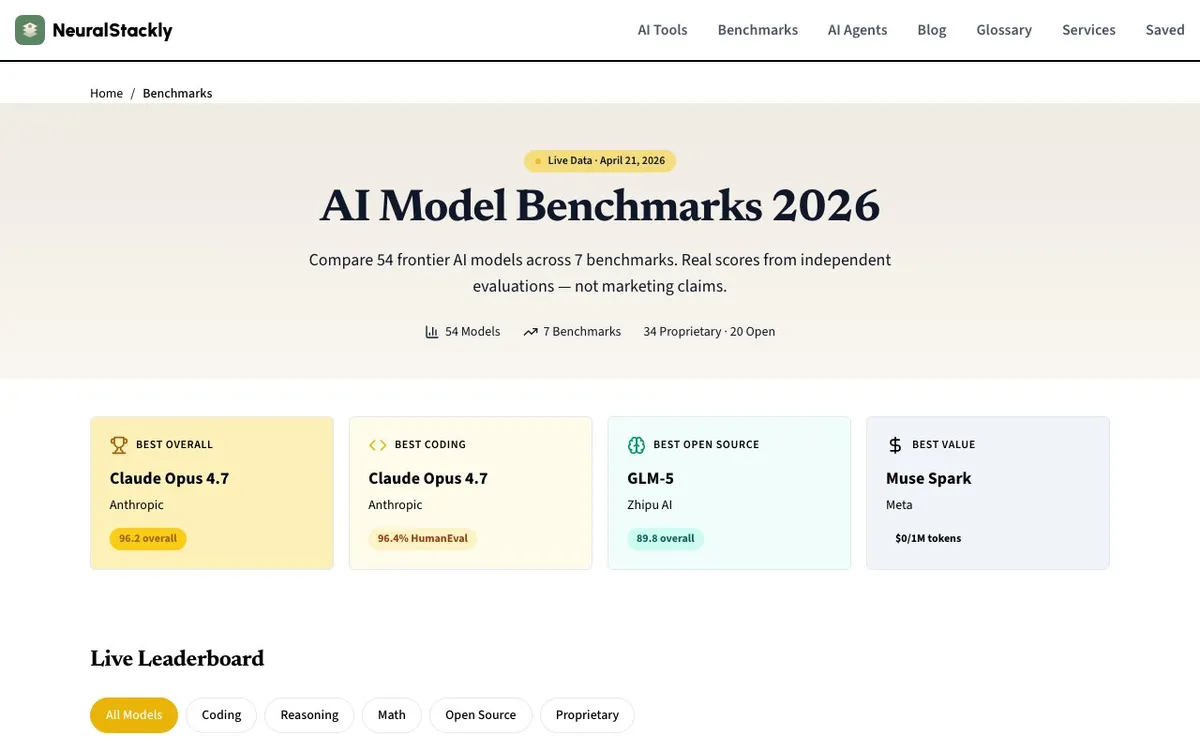
Task: Open the AI Tools menu item
Action: (x=663, y=30)
